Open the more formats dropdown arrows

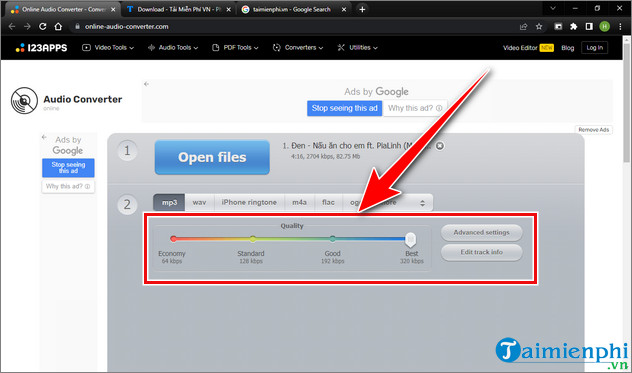click(x=422, y=203)
